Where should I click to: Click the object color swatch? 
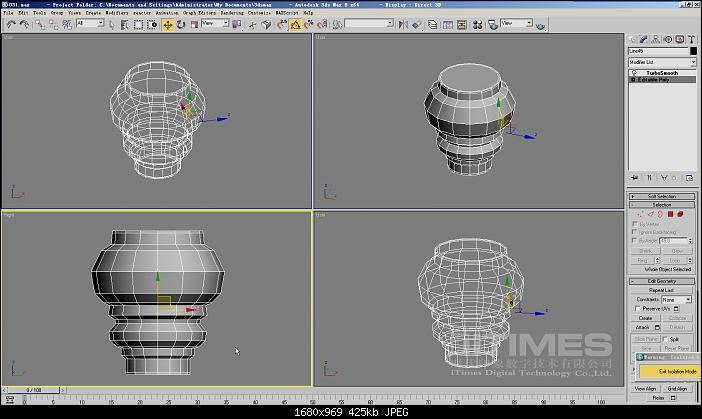click(692, 50)
